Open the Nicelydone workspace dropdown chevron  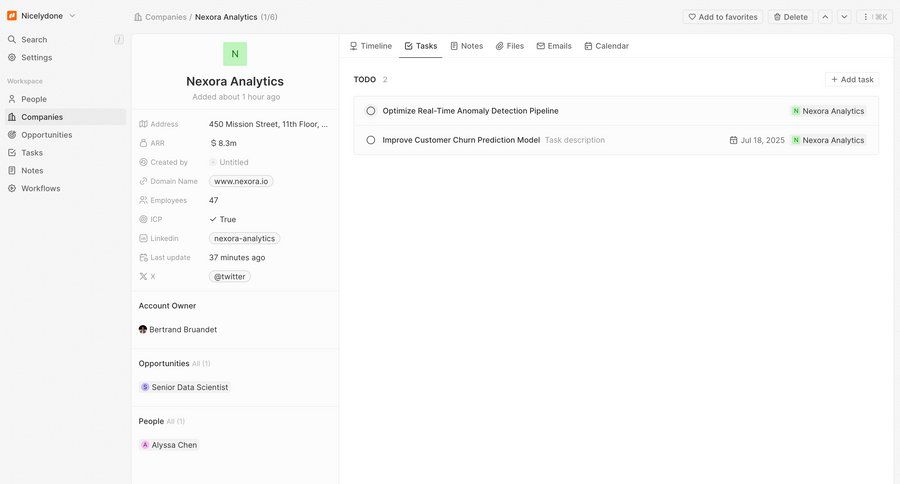(x=72, y=16)
